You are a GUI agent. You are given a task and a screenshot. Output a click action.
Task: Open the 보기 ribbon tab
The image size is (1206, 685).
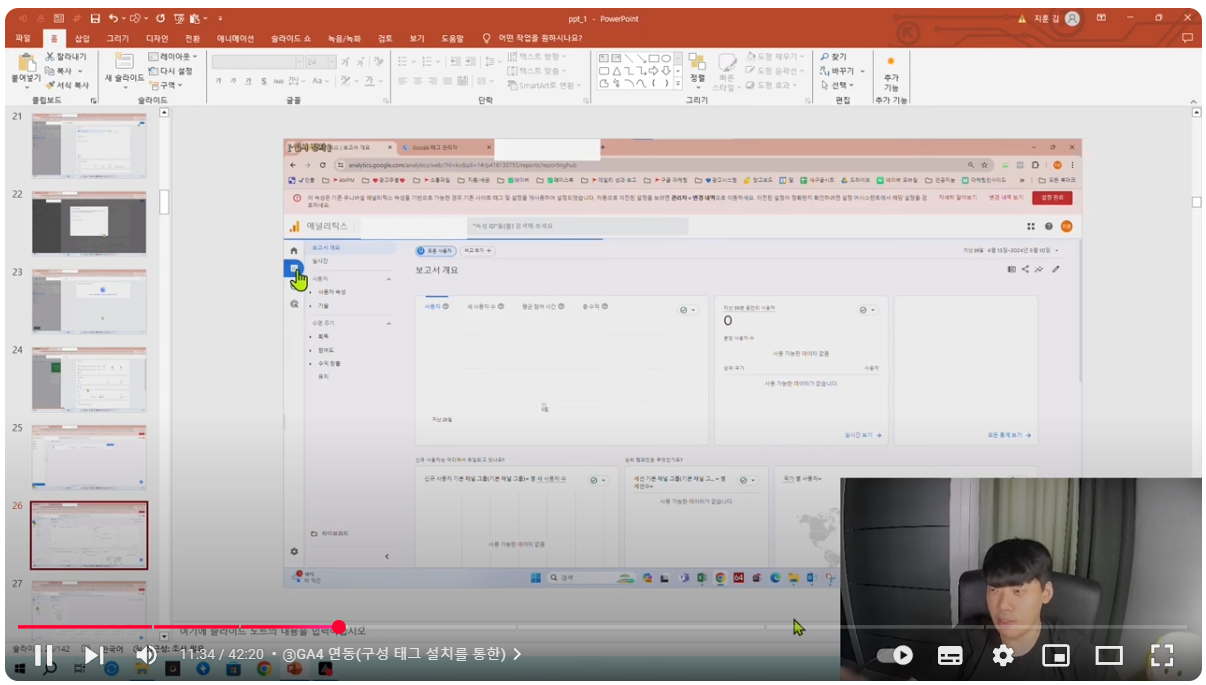417,38
